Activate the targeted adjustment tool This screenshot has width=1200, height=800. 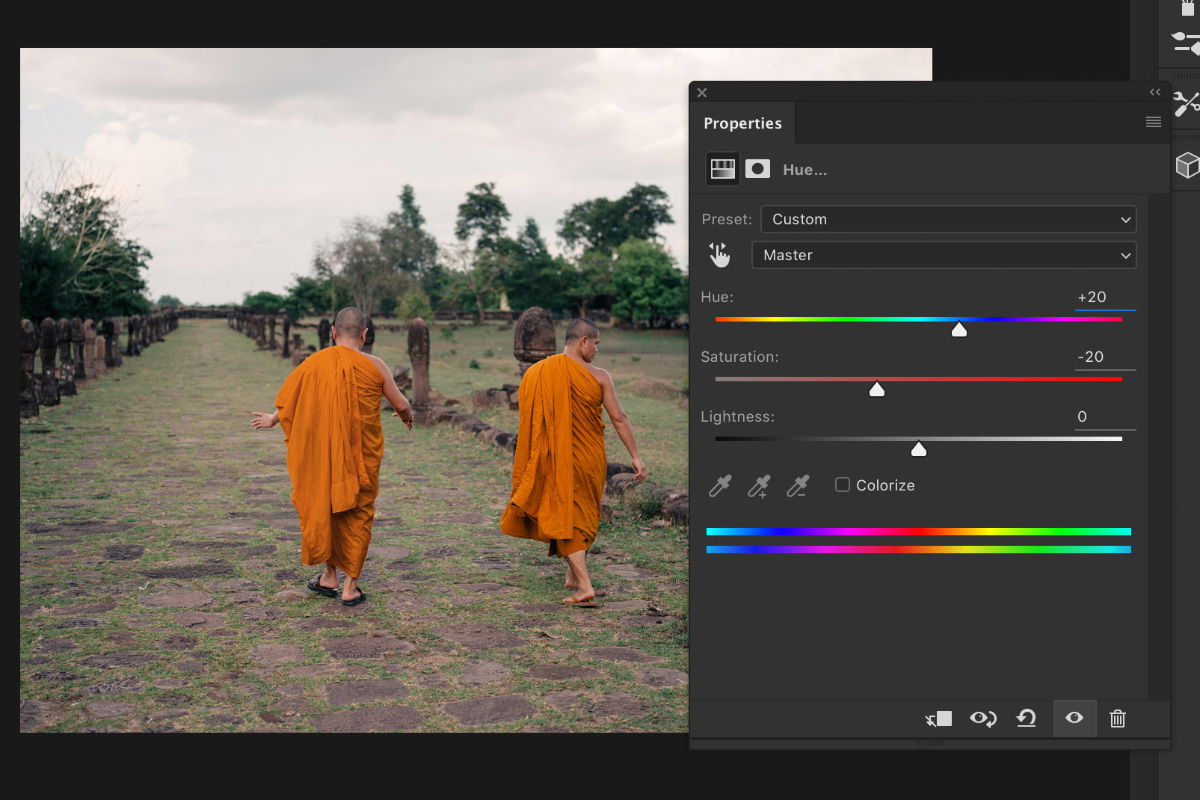pyautogui.click(x=719, y=254)
